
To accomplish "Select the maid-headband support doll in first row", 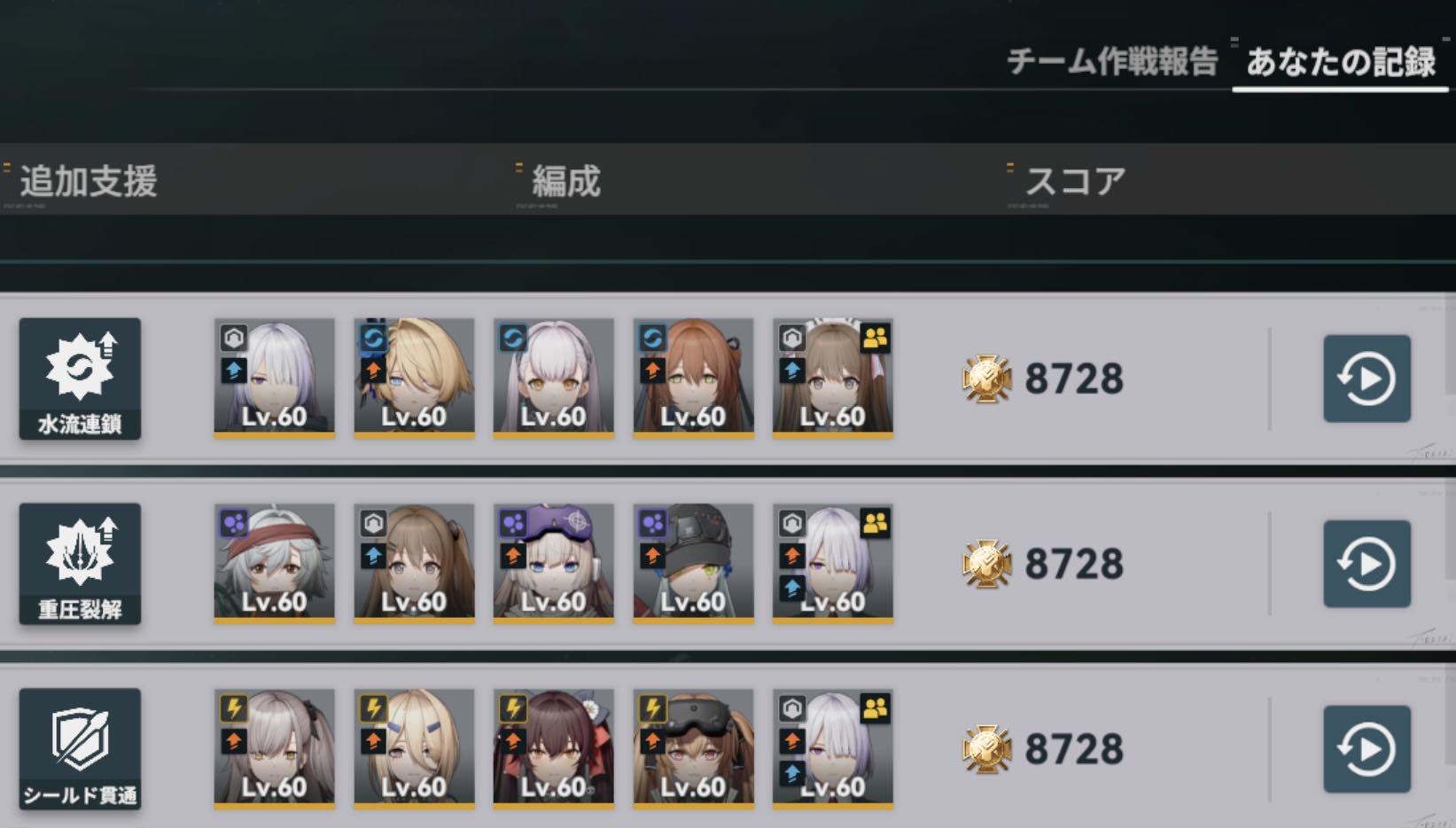I will point(833,379).
